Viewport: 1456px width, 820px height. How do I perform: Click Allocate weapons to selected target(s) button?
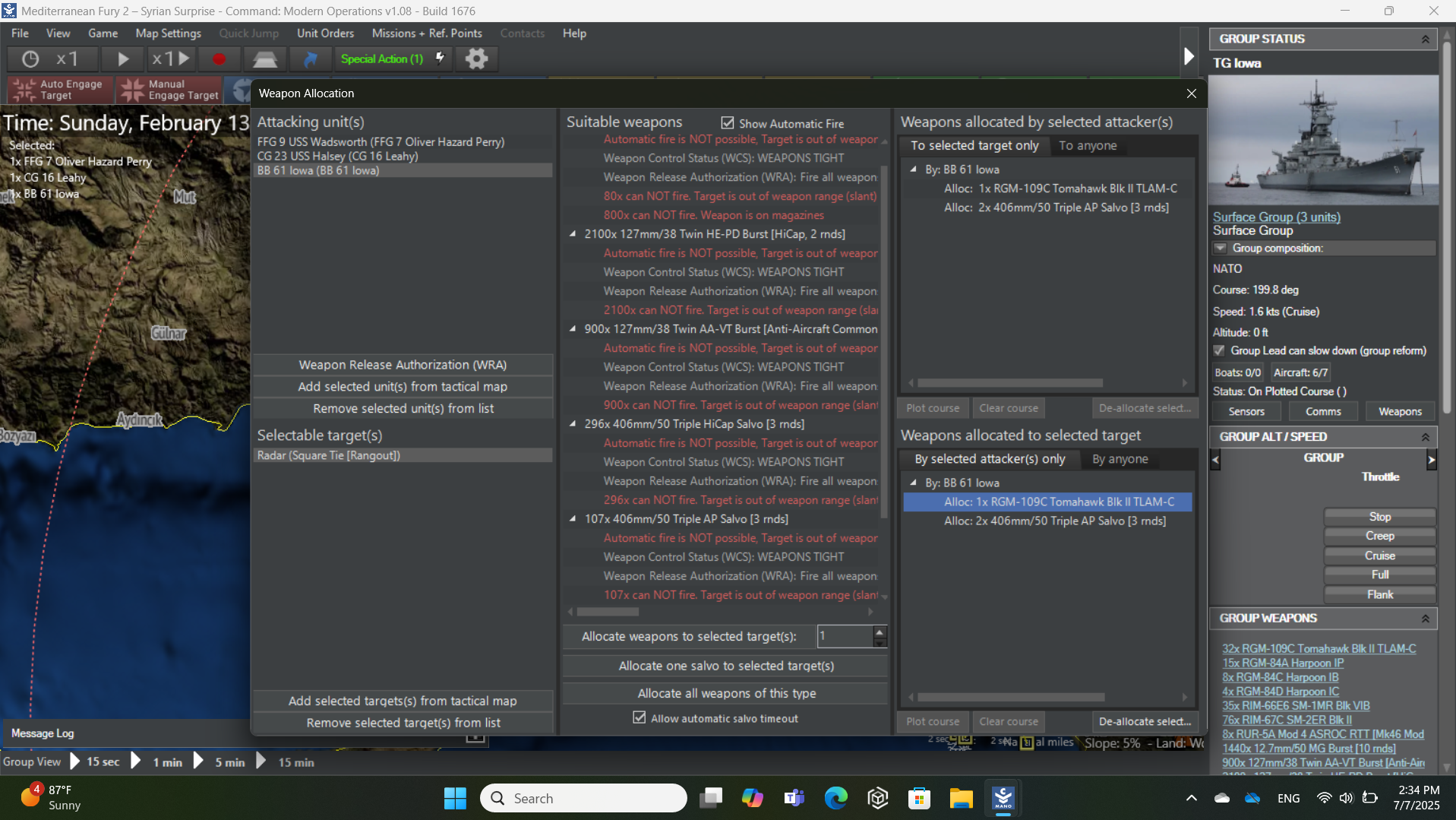pyautogui.click(x=689, y=636)
